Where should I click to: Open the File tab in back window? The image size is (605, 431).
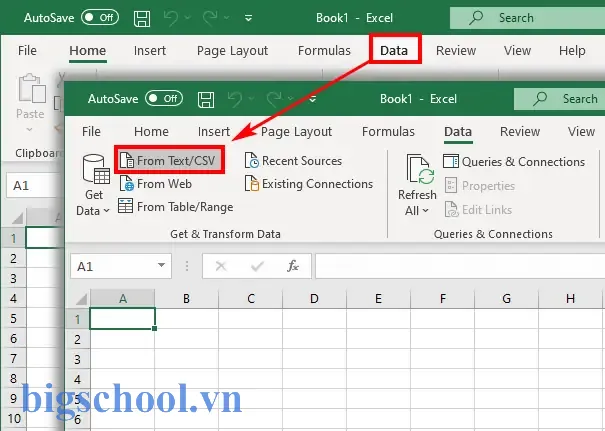point(27,51)
